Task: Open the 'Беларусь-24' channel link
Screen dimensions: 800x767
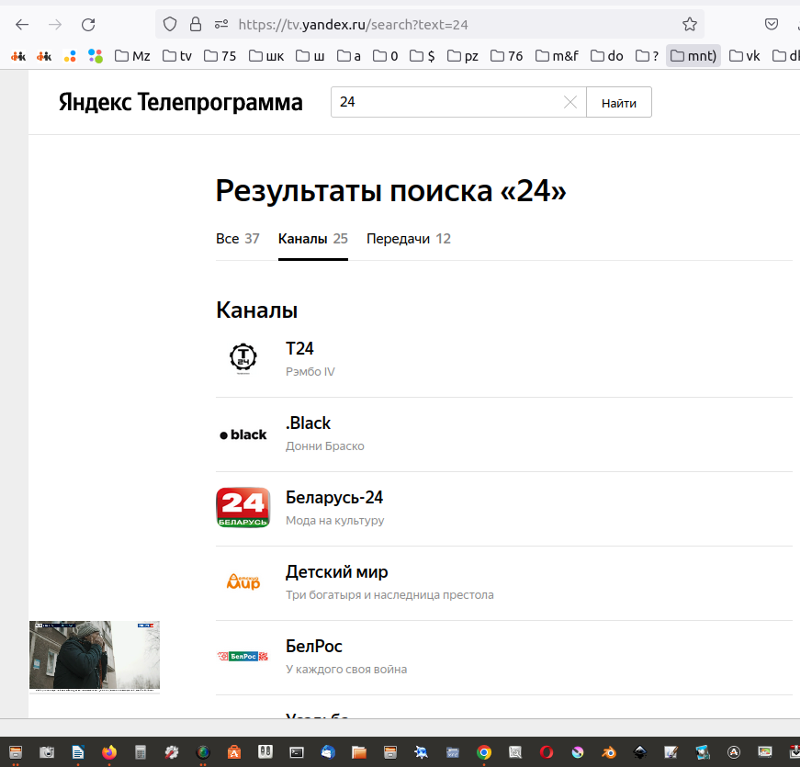Action: coord(334,498)
